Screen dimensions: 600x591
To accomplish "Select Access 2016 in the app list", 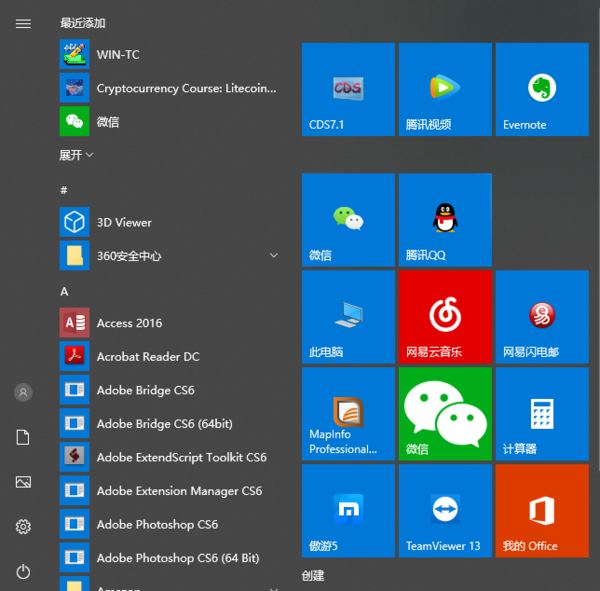I will click(x=129, y=323).
